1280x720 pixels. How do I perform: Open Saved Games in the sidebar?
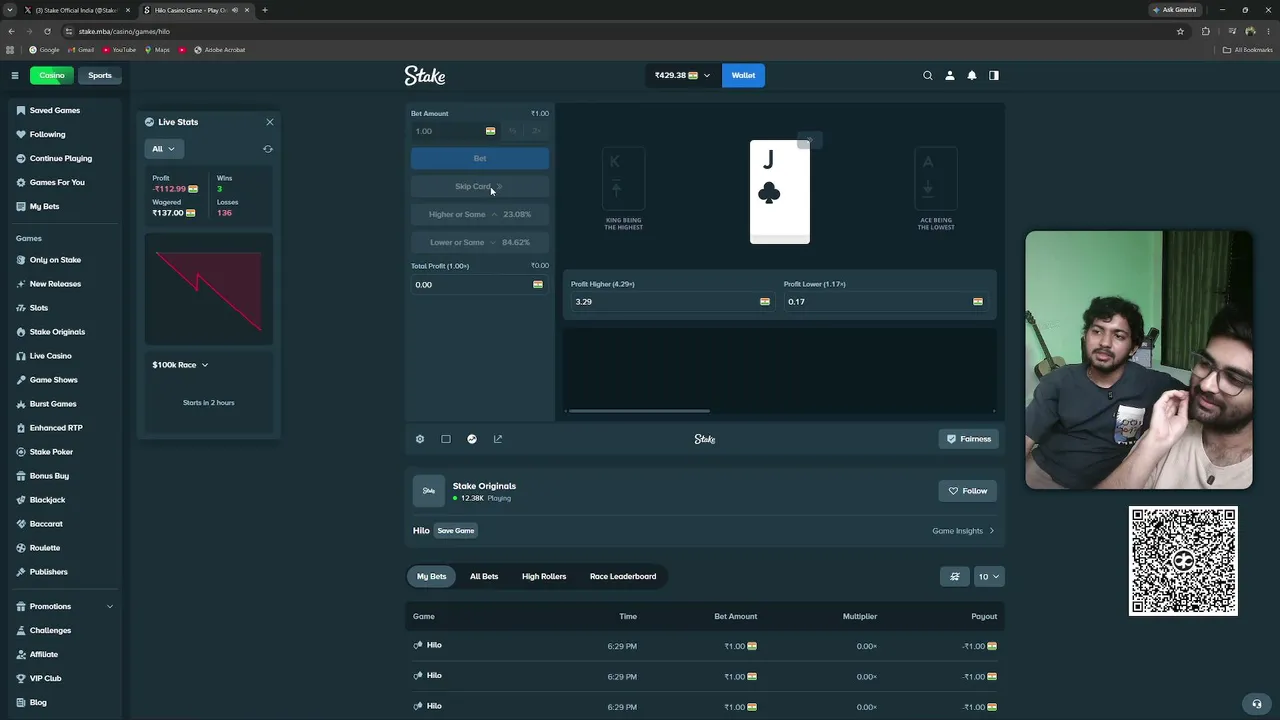(55, 110)
